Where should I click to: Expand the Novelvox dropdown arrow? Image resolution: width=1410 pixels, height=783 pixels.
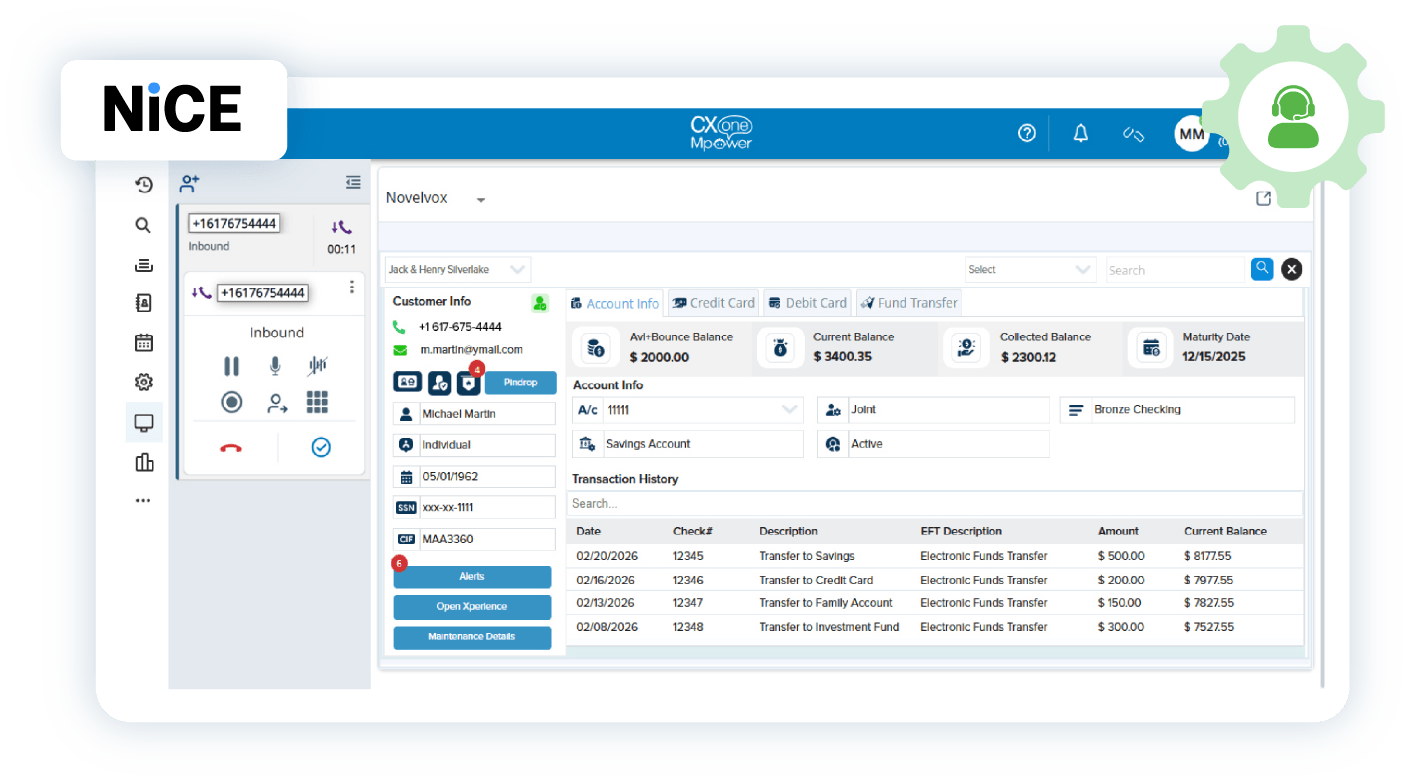point(481,200)
